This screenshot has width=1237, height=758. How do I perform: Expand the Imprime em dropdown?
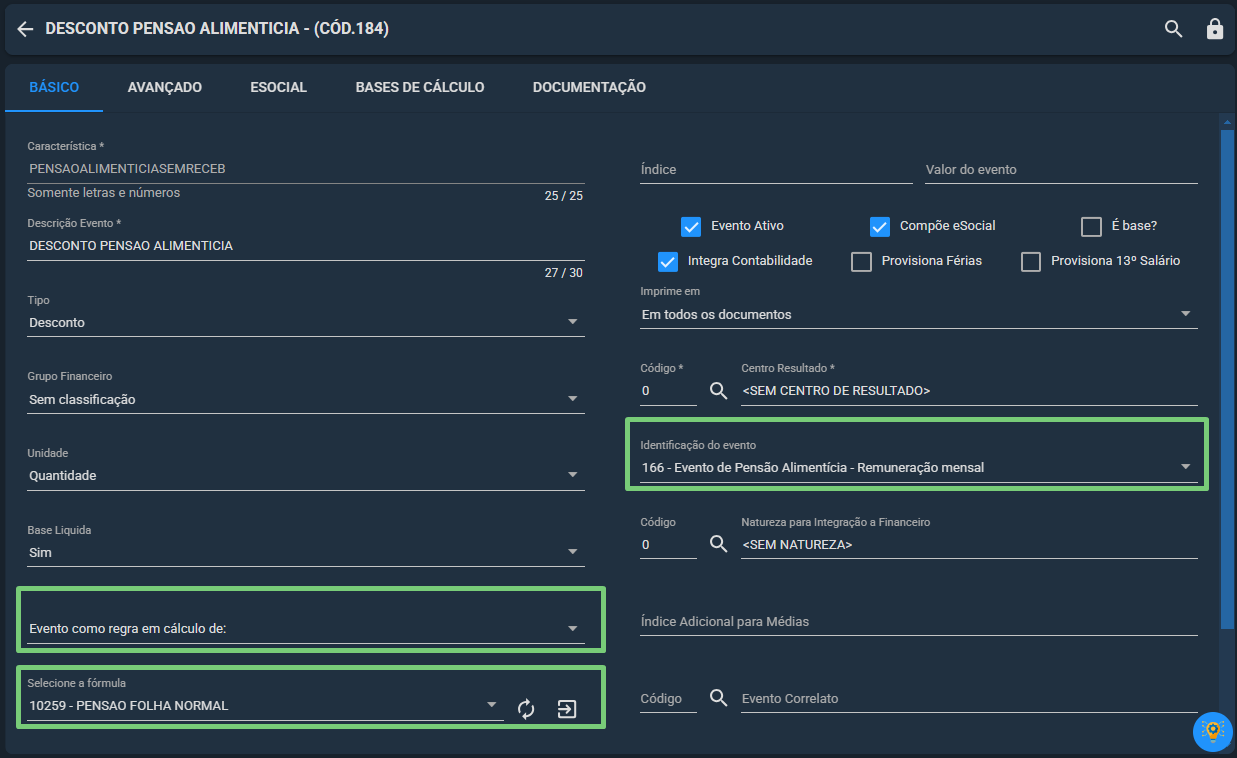918,315
